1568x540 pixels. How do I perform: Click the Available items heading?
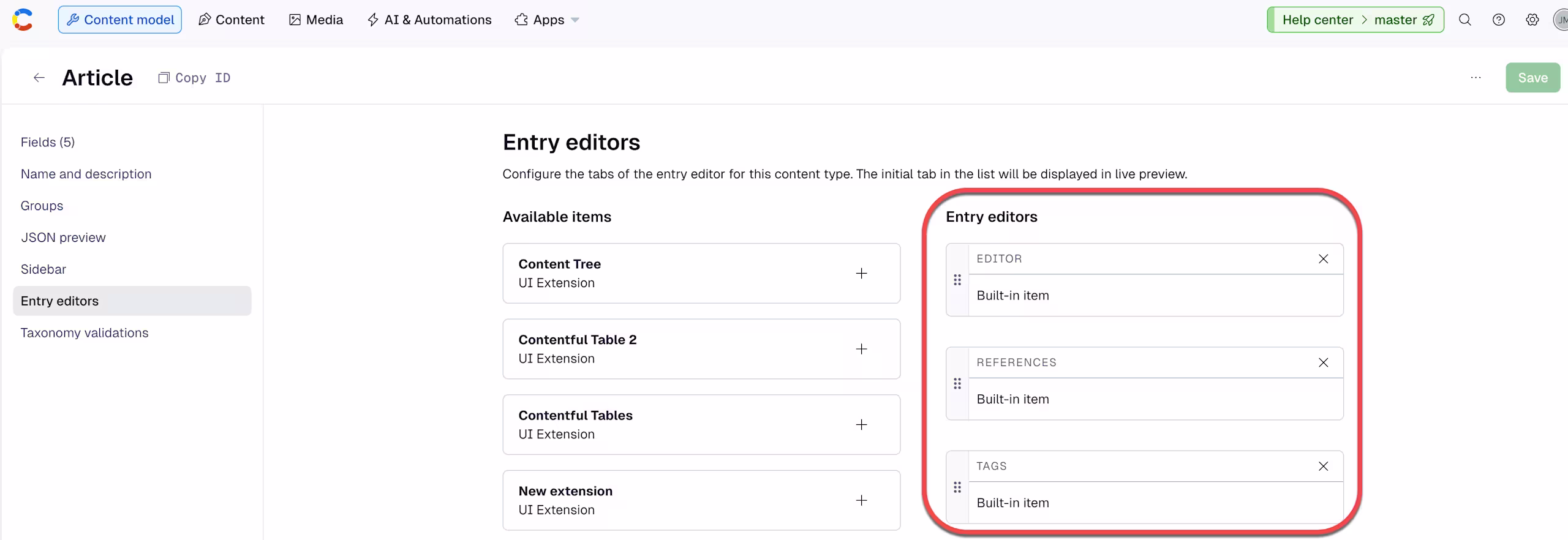point(557,217)
